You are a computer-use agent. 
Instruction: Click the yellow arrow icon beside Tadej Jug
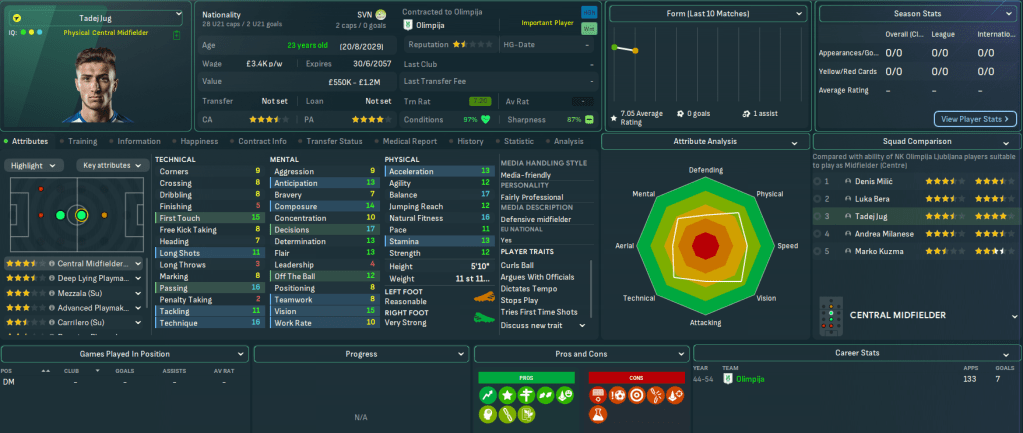coord(17,18)
